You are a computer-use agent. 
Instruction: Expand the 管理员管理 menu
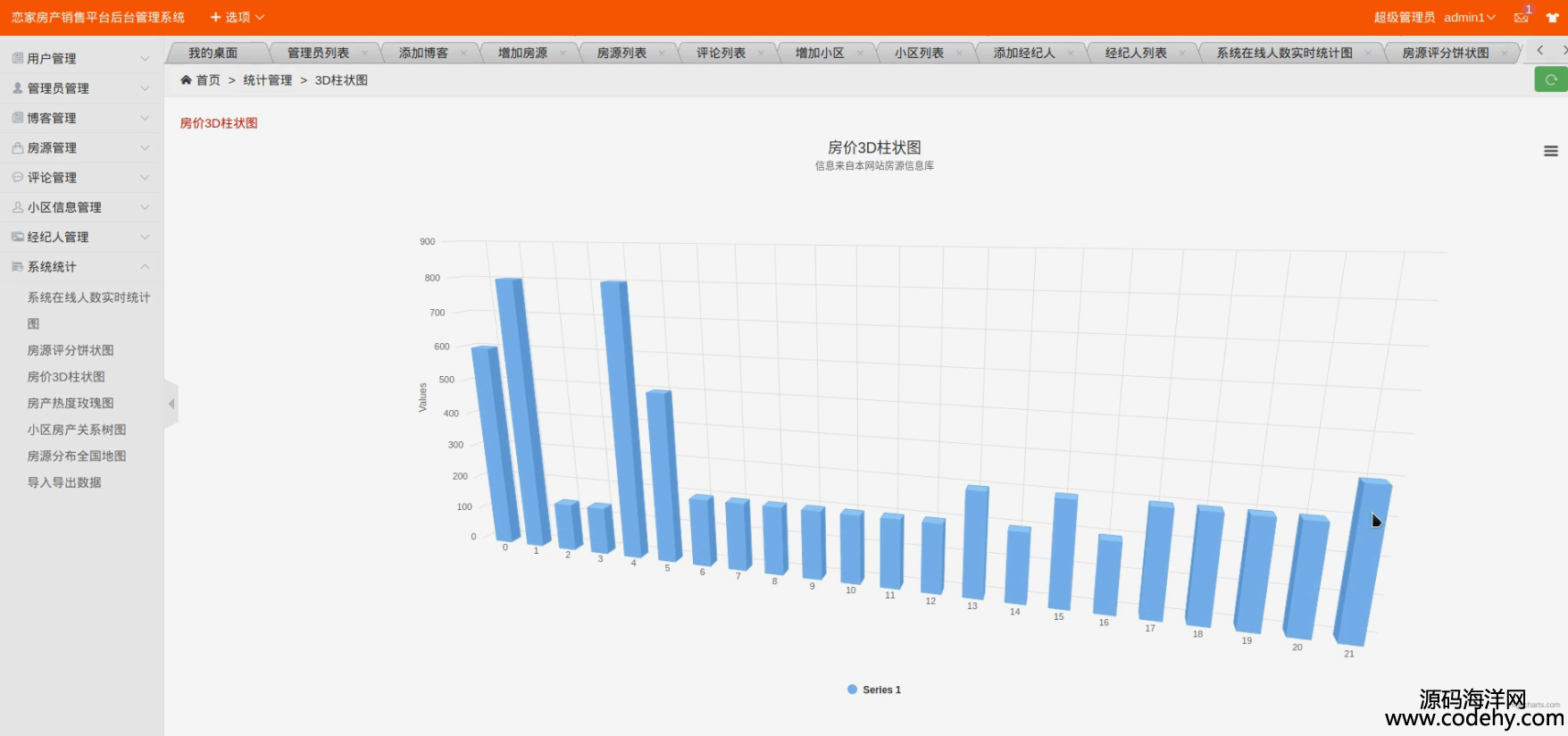coord(81,88)
